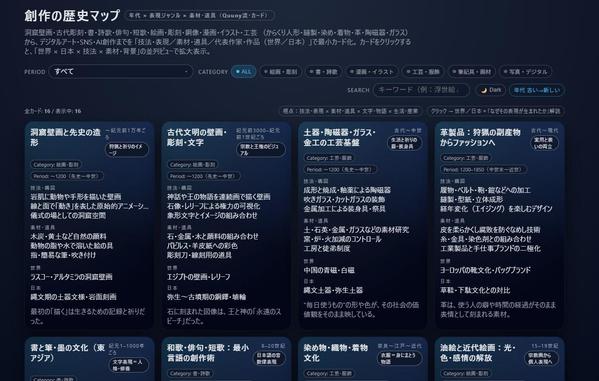Click the Period pill in 洞窟壁画 card
The height and width of the screenshot is (381, 599).
tap(67, 176)
